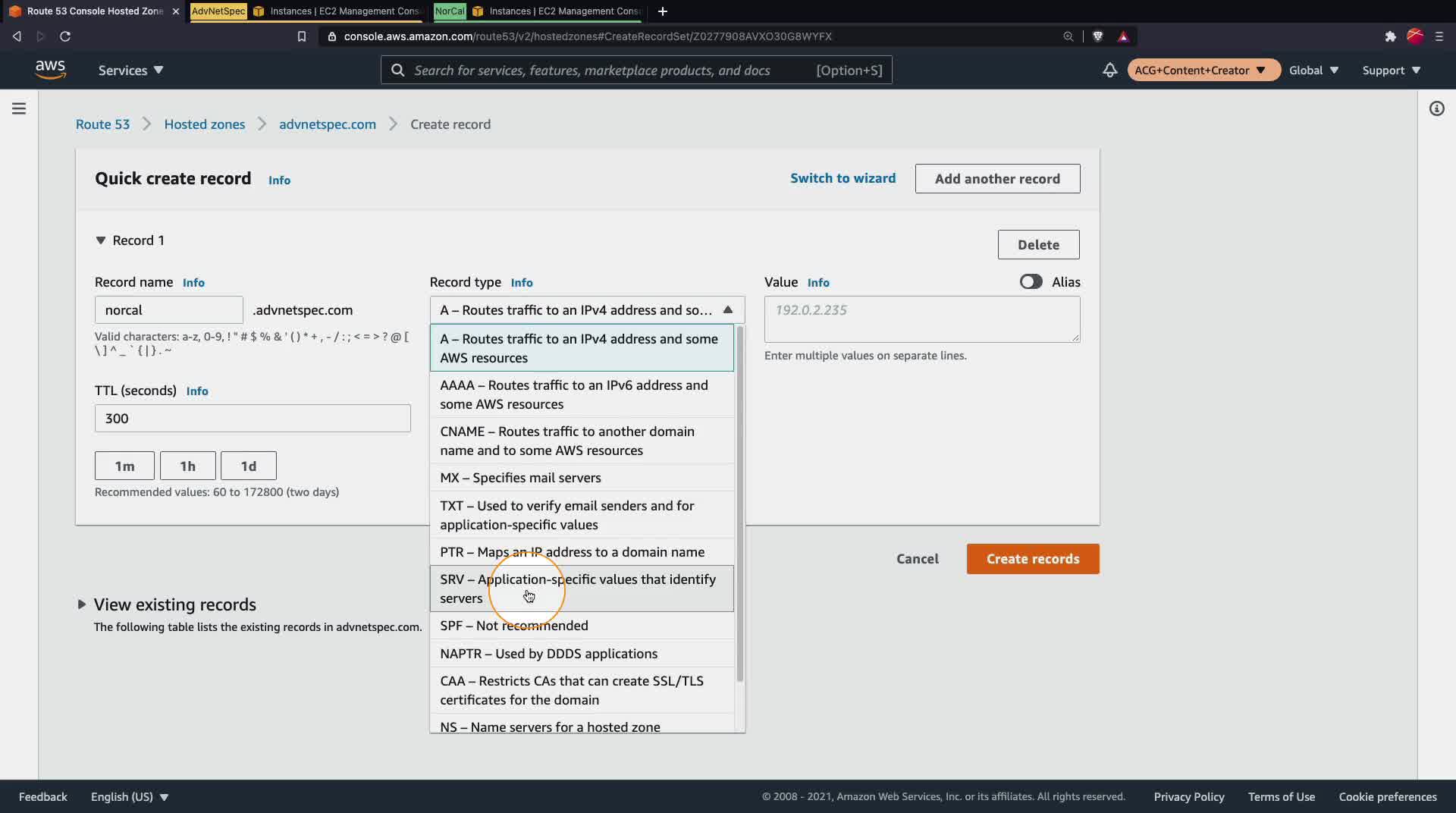Select the A record type option

click(582, 348)
